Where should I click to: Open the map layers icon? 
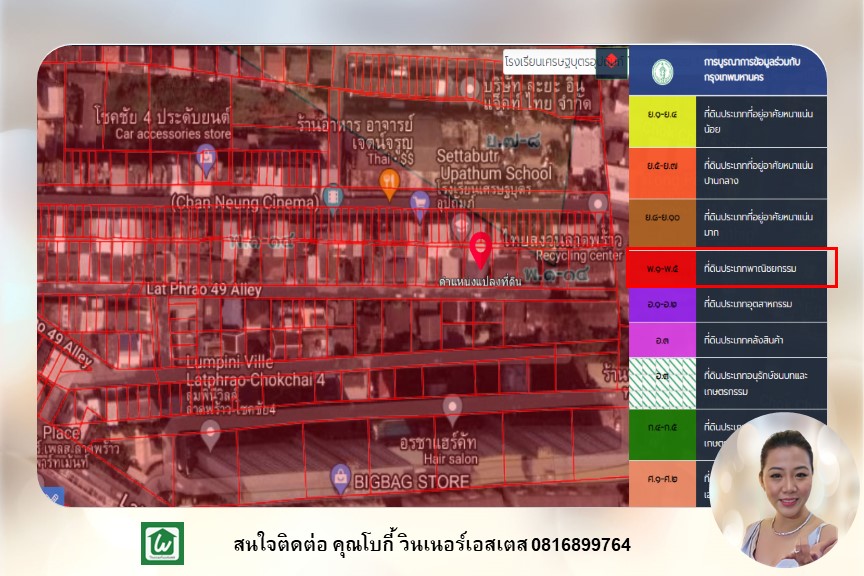click(611, 61)
